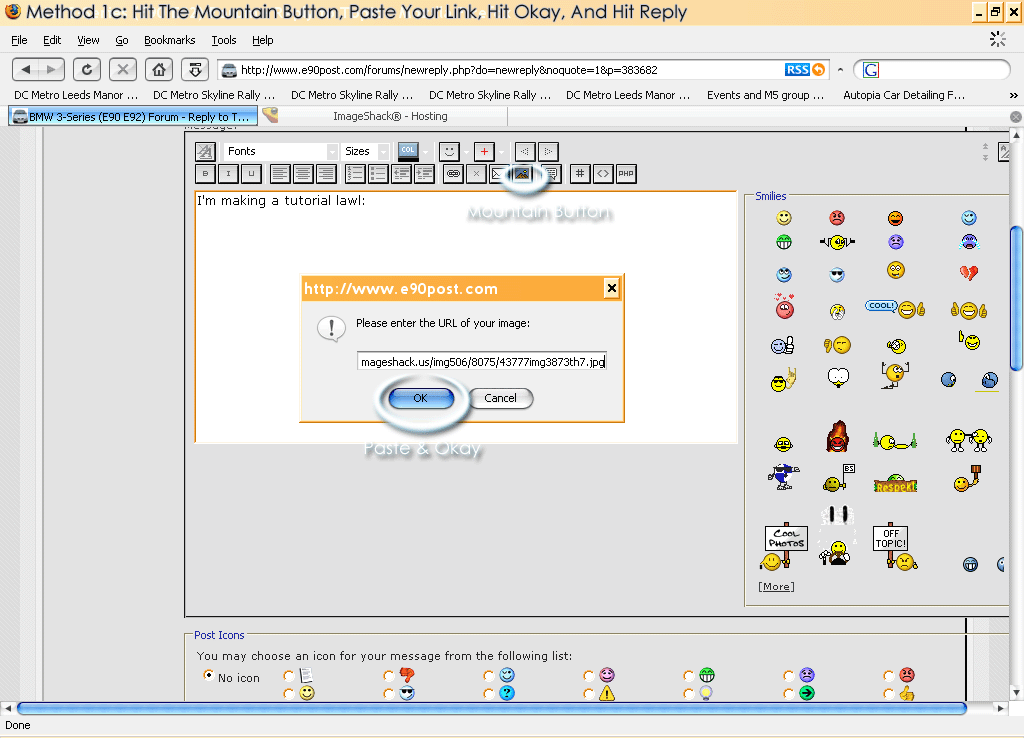This screenshot has height=738, width=1024.
Task: Open the Bookmarks menu
Action: [169, 40]
